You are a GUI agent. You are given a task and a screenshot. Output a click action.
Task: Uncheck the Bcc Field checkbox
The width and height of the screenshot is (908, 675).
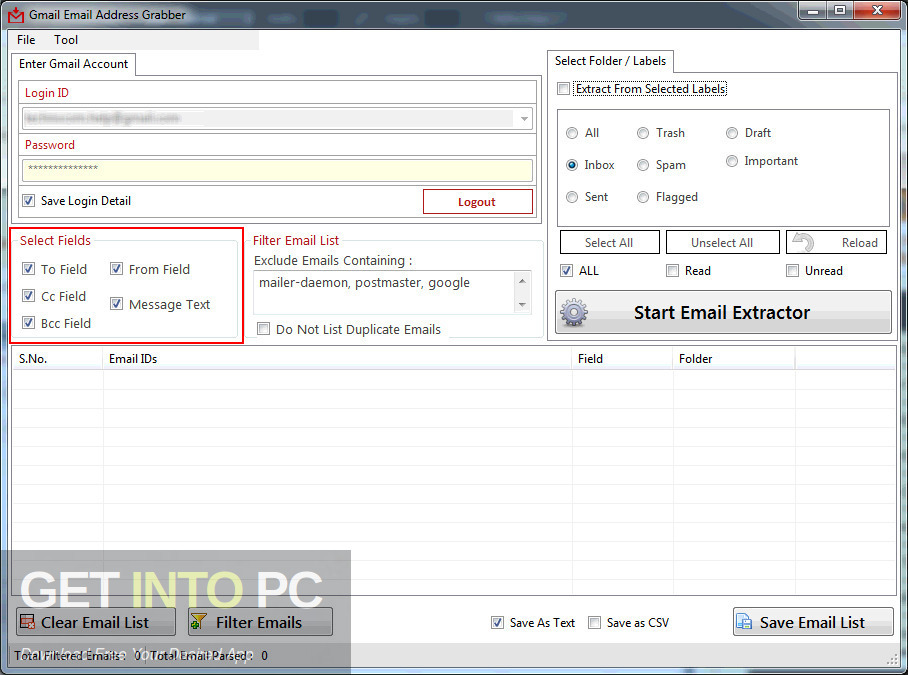click(28, 322)
